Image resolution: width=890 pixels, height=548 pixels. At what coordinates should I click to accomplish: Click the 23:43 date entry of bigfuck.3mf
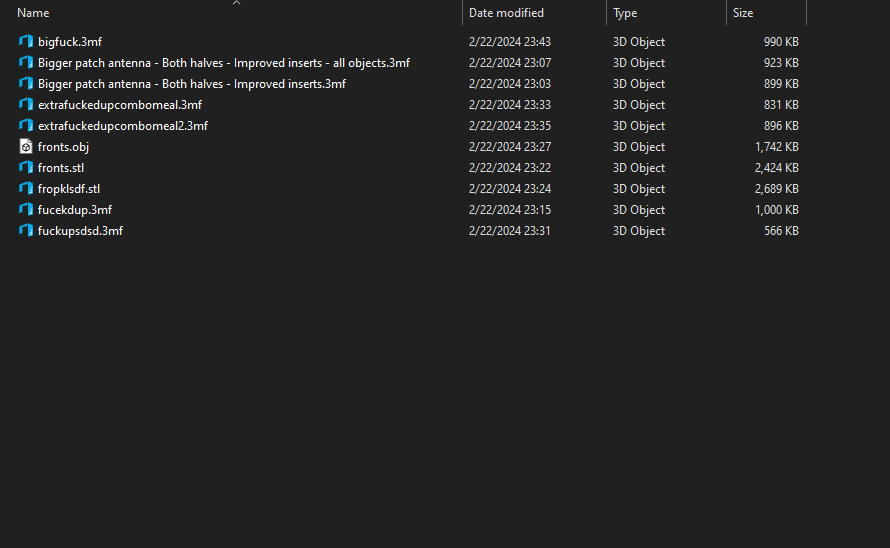pos(510,42)
